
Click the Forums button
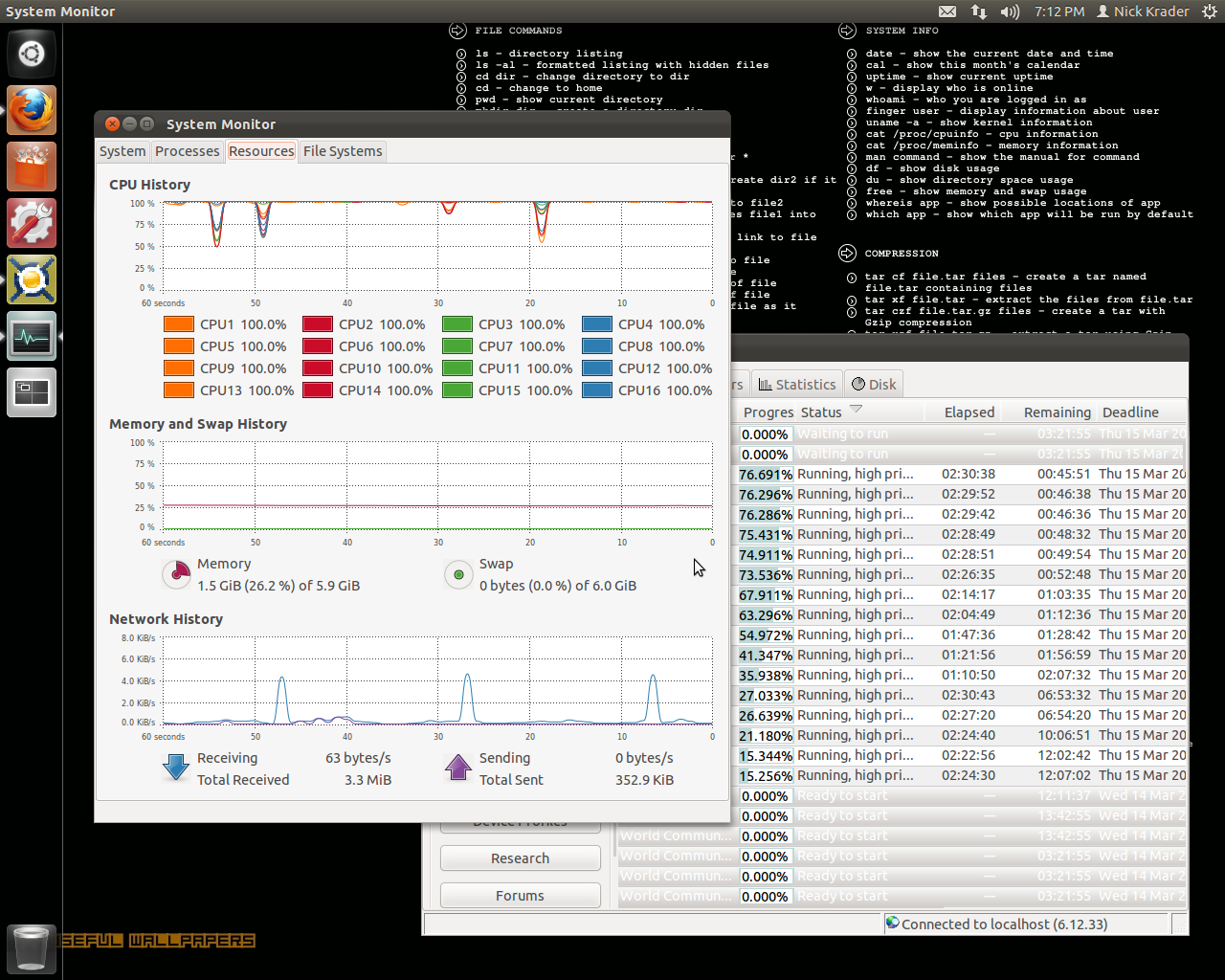tap(520, 896)
